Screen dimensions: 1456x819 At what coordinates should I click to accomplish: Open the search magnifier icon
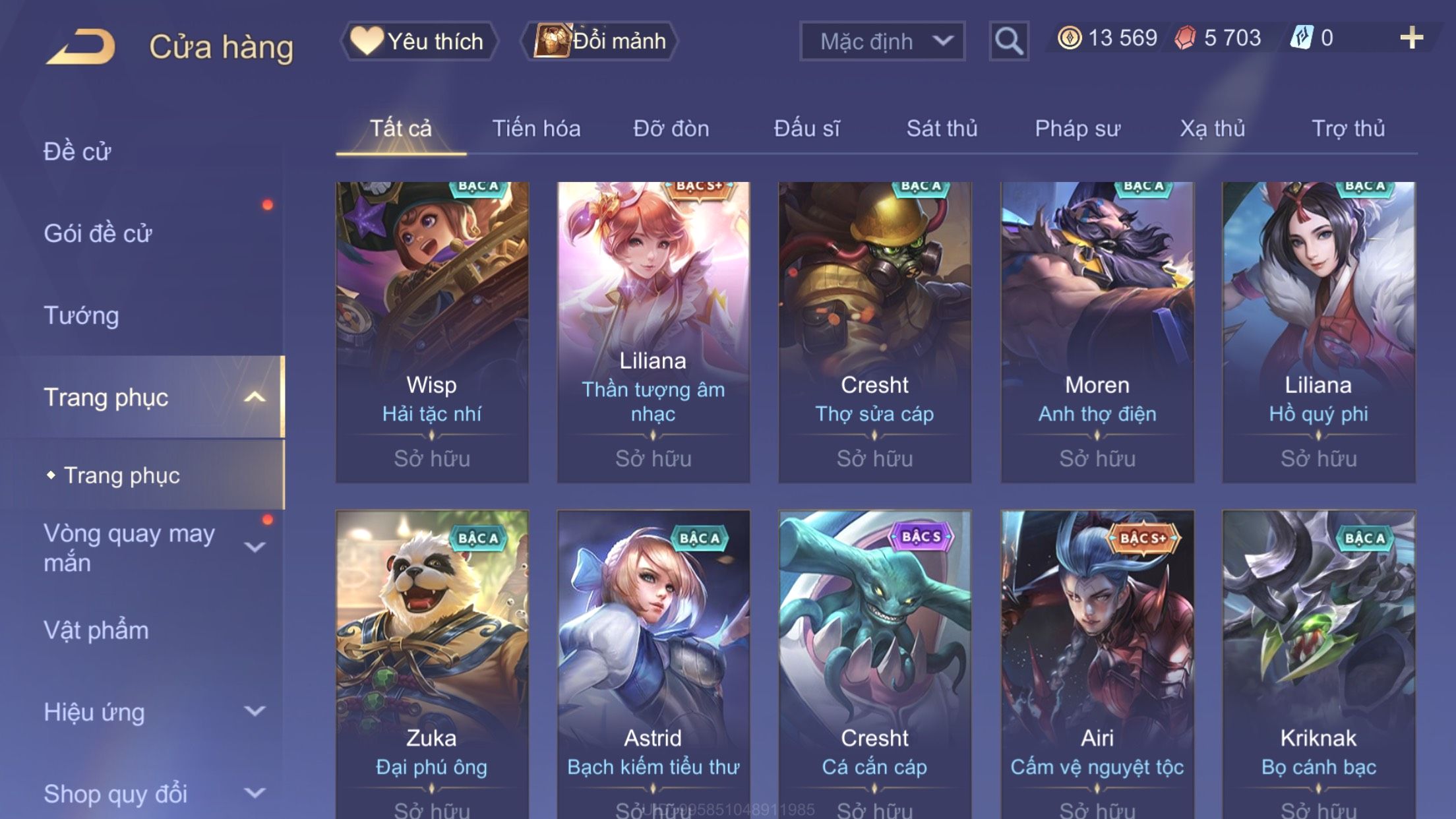coord(1009,41)
